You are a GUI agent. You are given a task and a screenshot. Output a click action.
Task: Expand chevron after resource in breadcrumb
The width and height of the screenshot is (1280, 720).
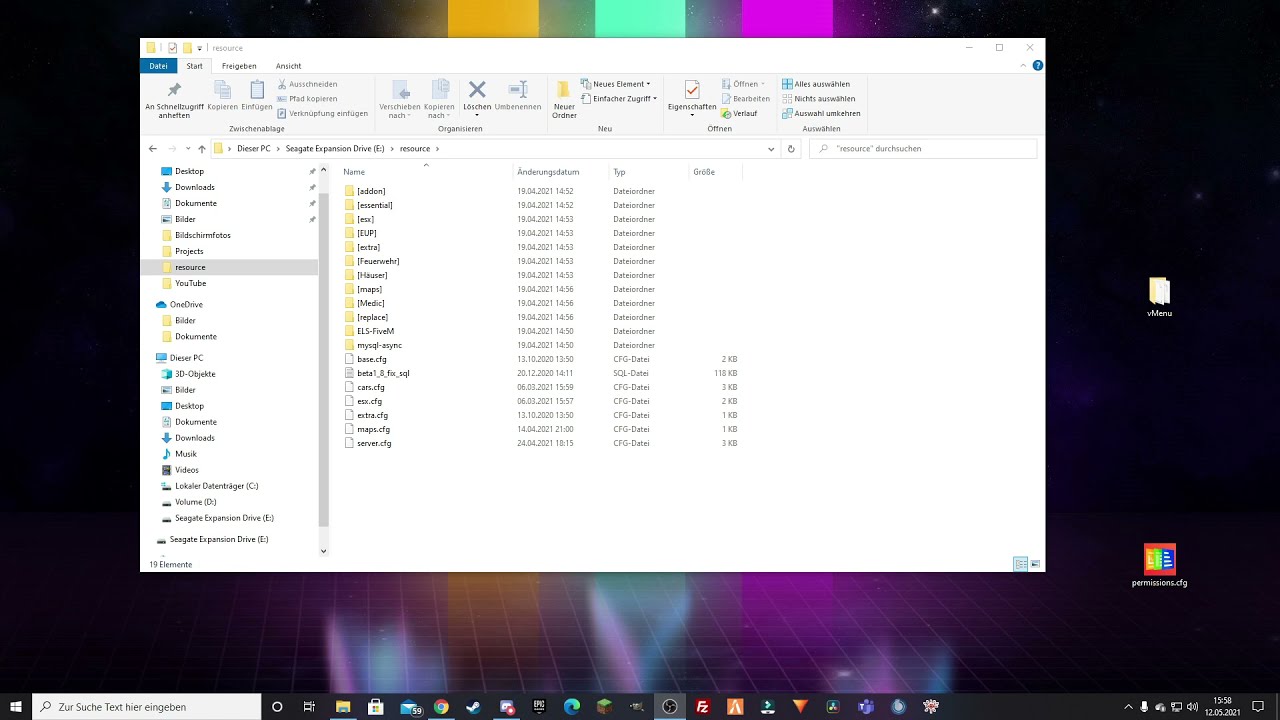(x=437, y=149)
